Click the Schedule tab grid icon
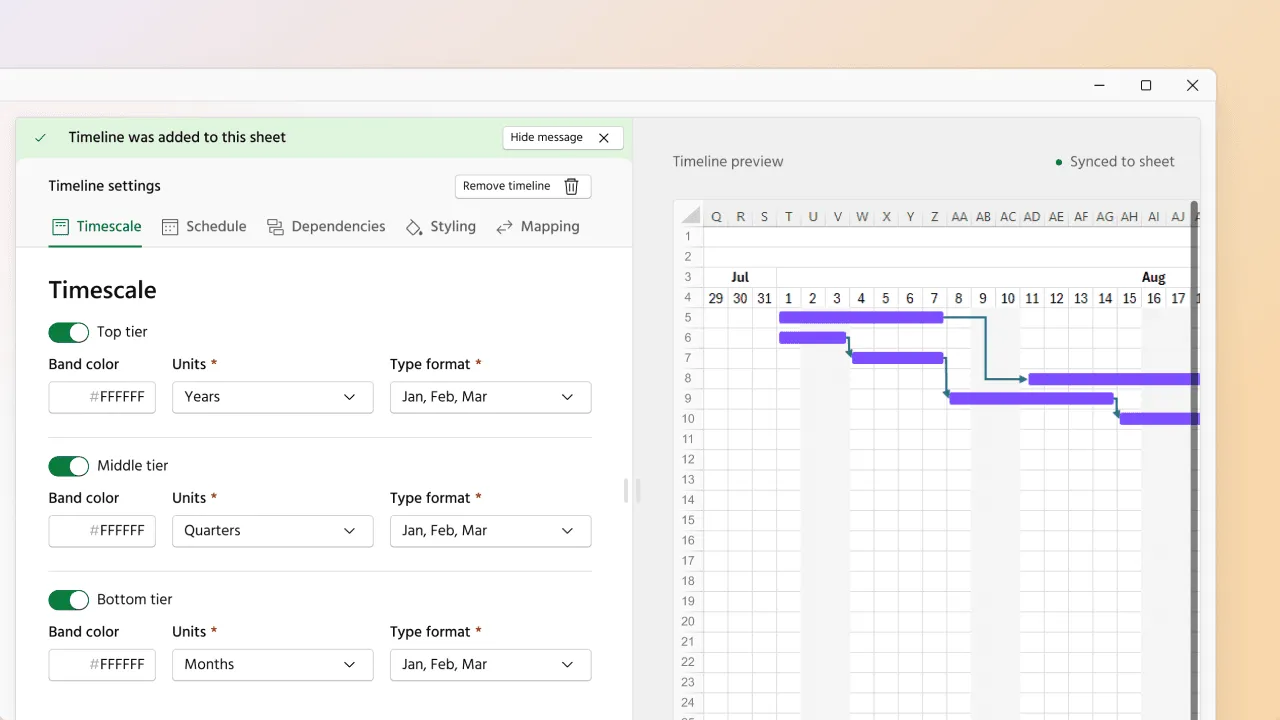Viewport: 1280px width, 720px height. click(x=170, y=227)
